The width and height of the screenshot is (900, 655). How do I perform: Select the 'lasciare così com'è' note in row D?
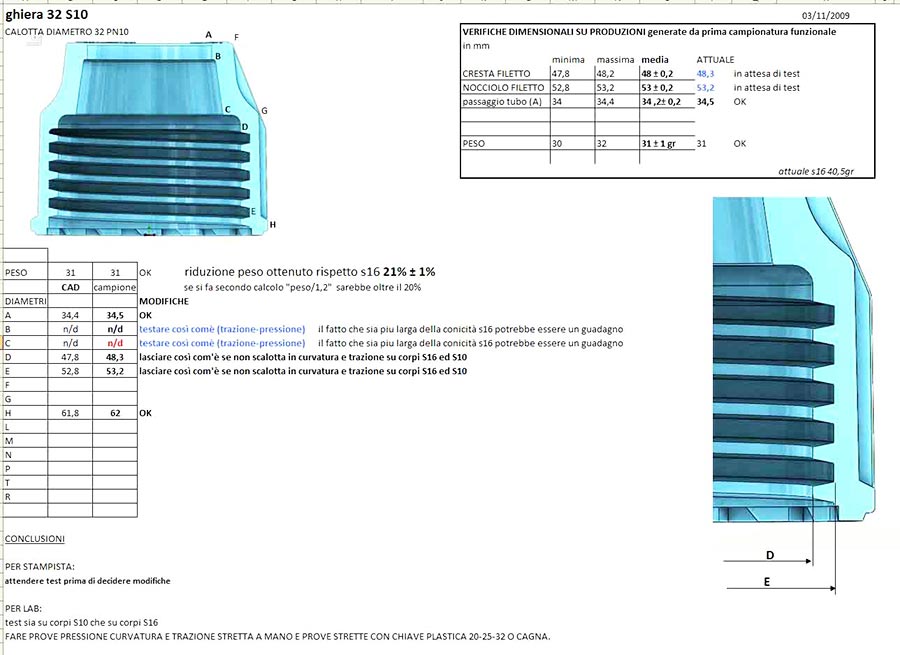[x=303, y=357]
